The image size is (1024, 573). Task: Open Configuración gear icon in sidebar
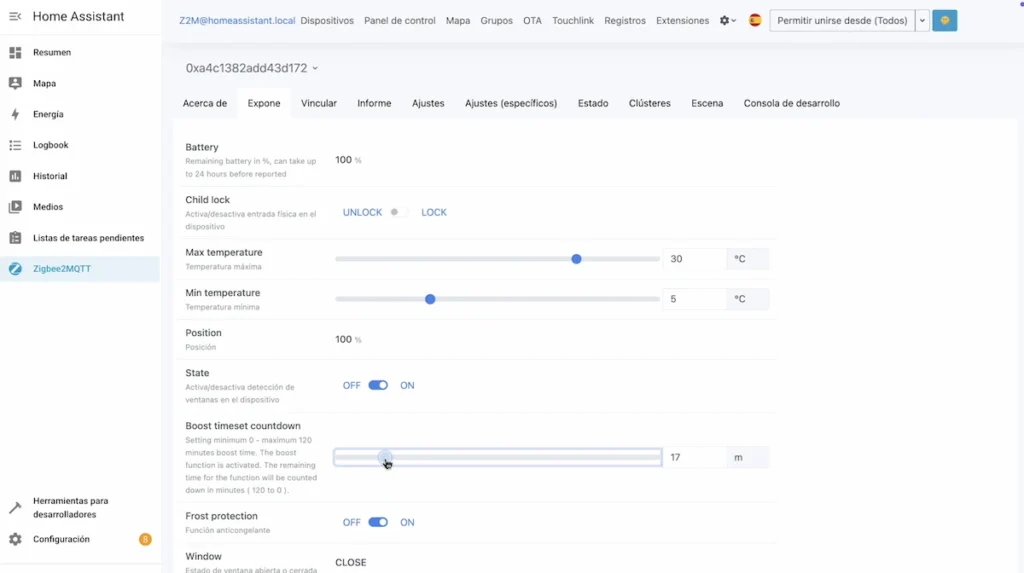click(x=15, y=539)
